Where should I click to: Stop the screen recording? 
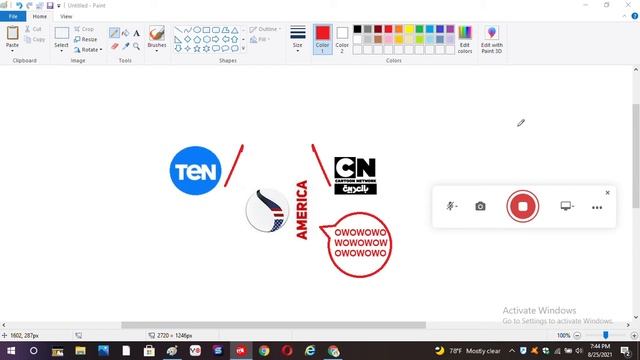click(x=523, y=206)
